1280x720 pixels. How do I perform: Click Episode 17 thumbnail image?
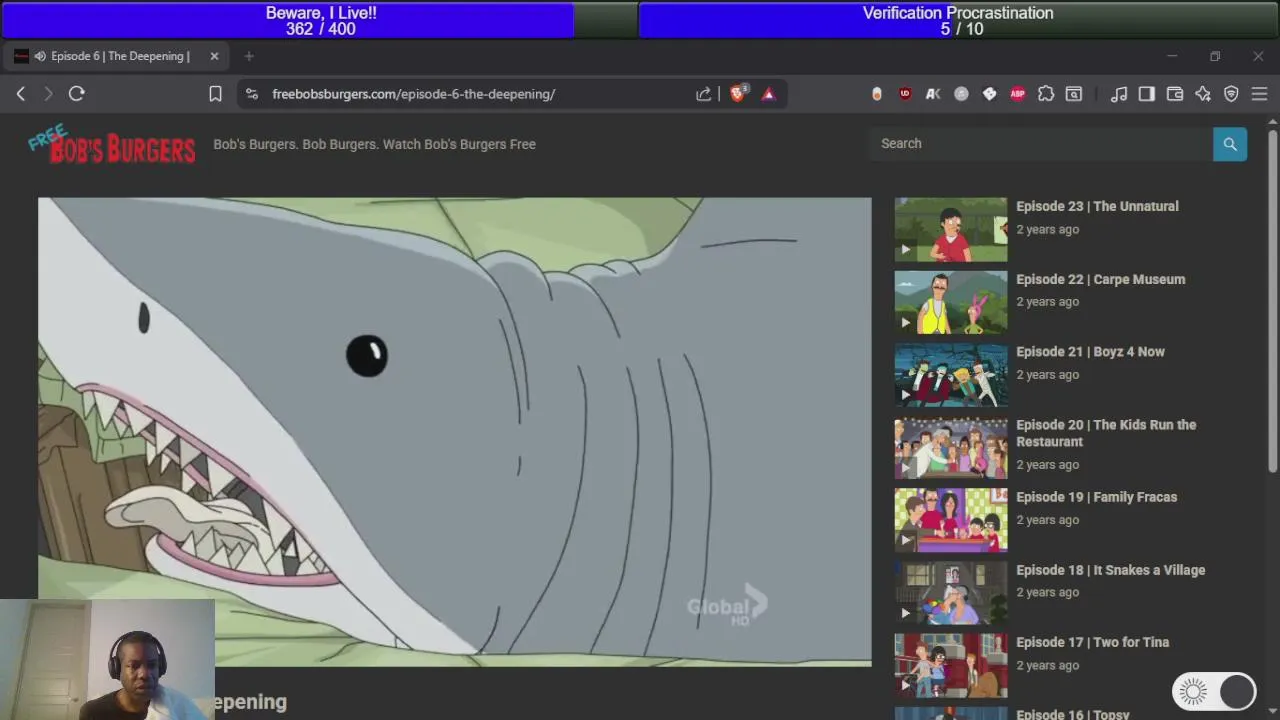click(951, 666)
